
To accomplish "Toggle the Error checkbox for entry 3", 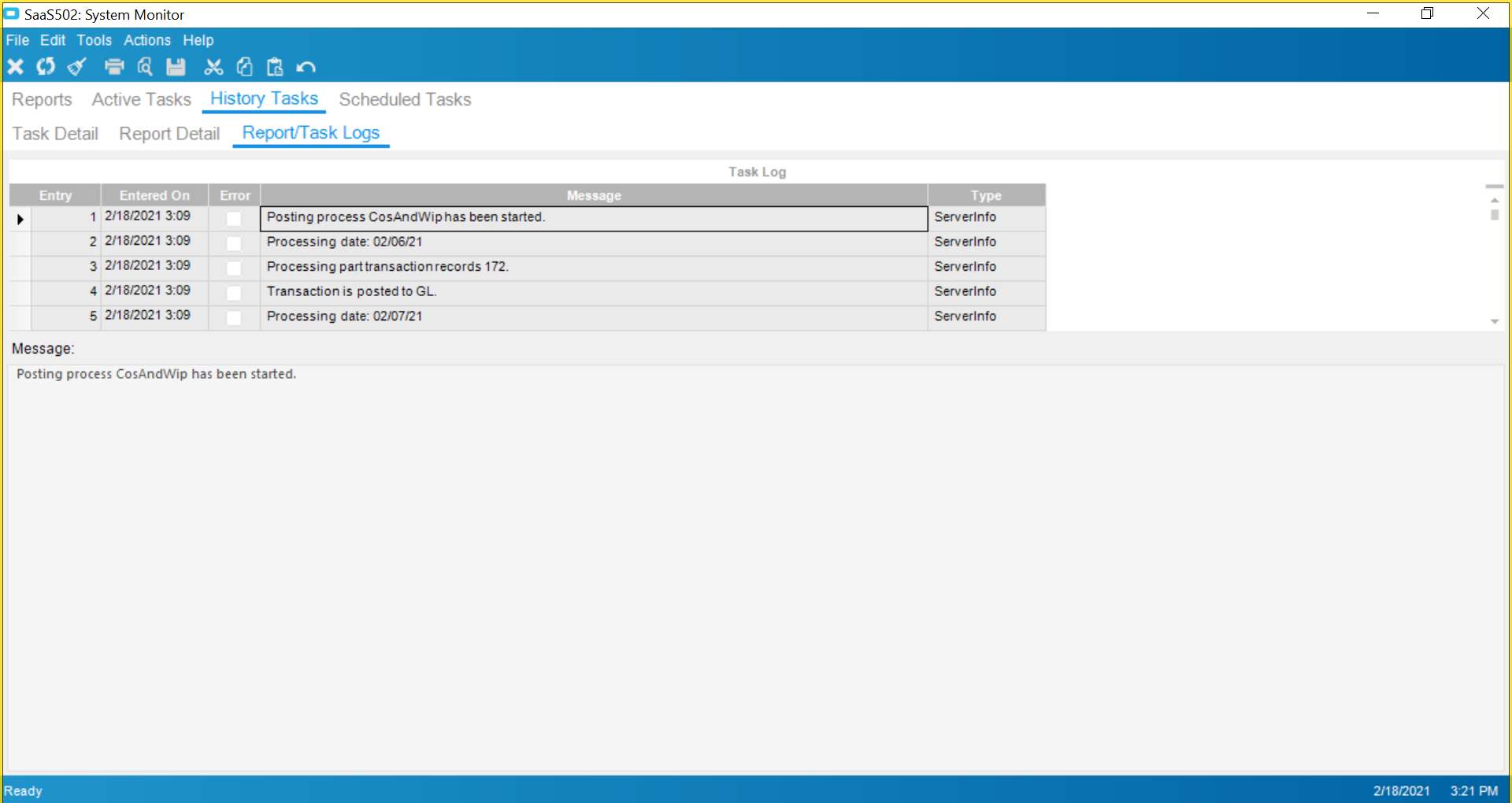I will click(234, 268).
